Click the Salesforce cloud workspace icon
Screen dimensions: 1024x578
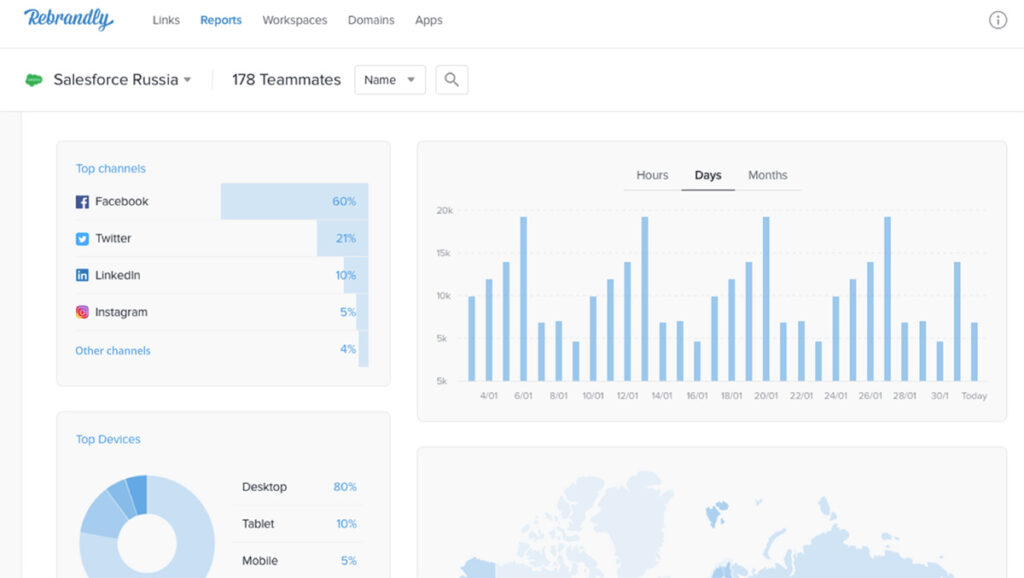(x=34, y=80)
